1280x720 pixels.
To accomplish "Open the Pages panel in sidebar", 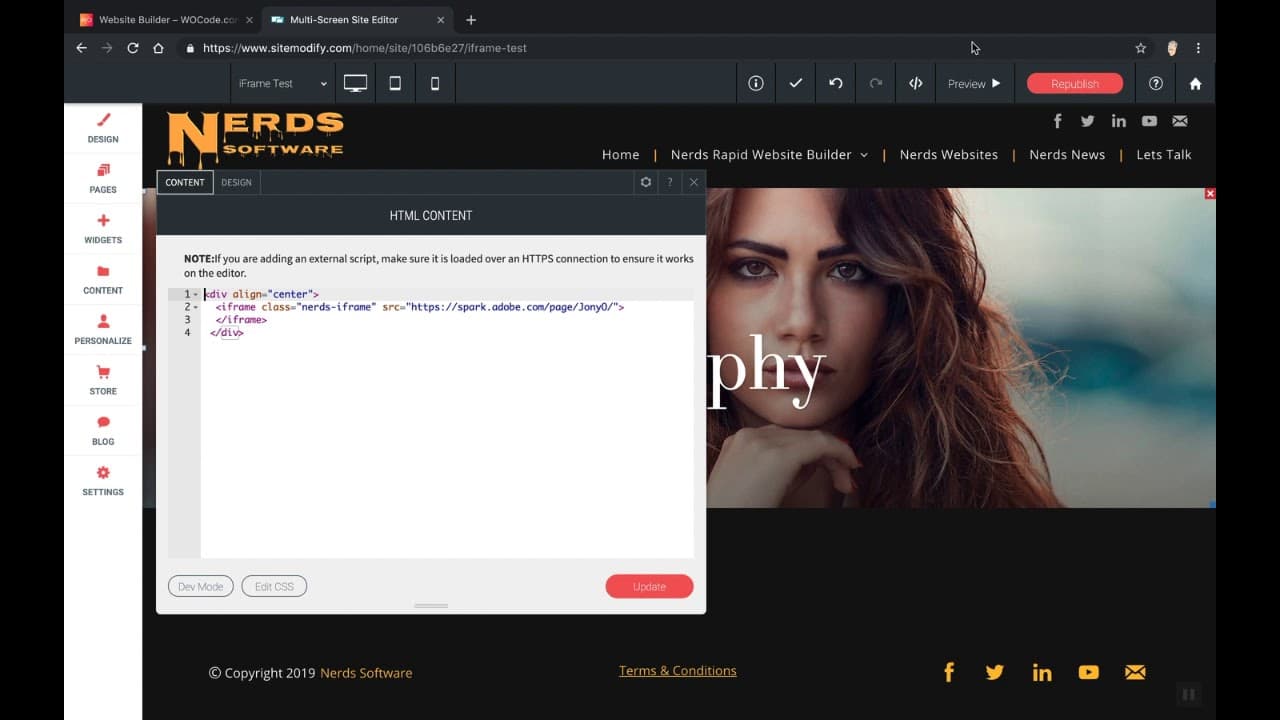I will tap(103, 178).
